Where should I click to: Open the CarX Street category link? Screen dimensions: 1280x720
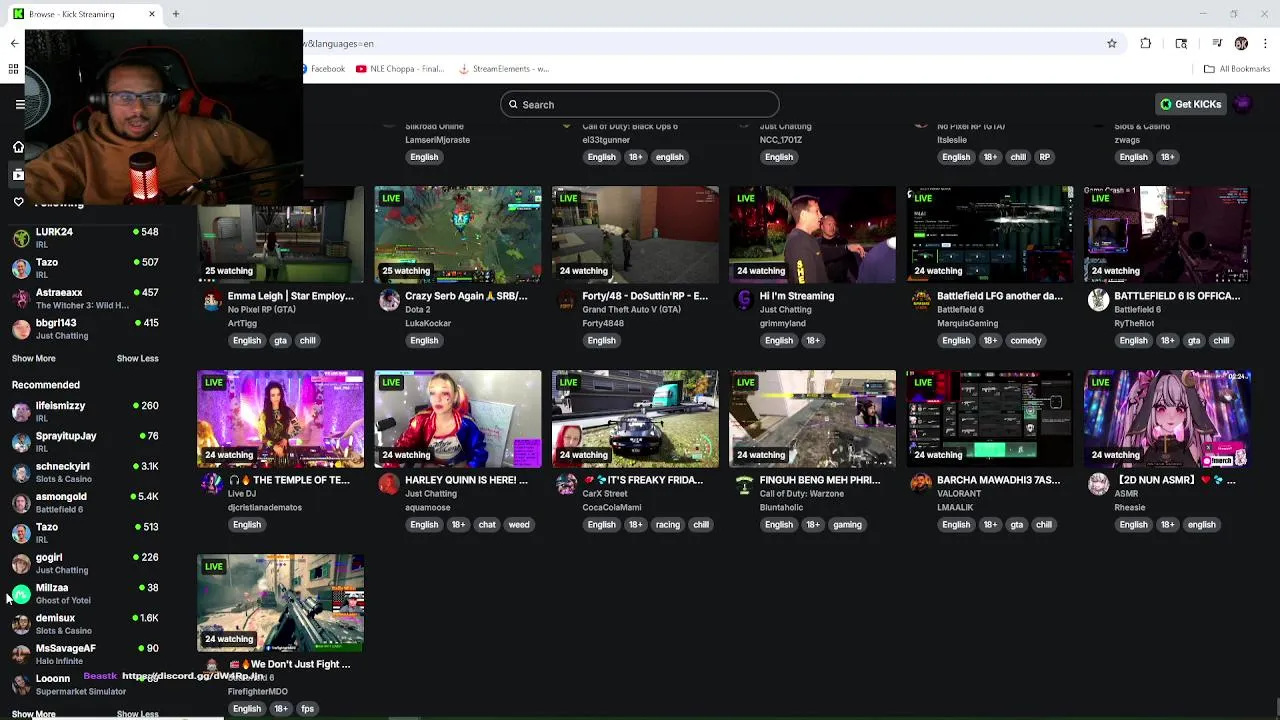605,494
